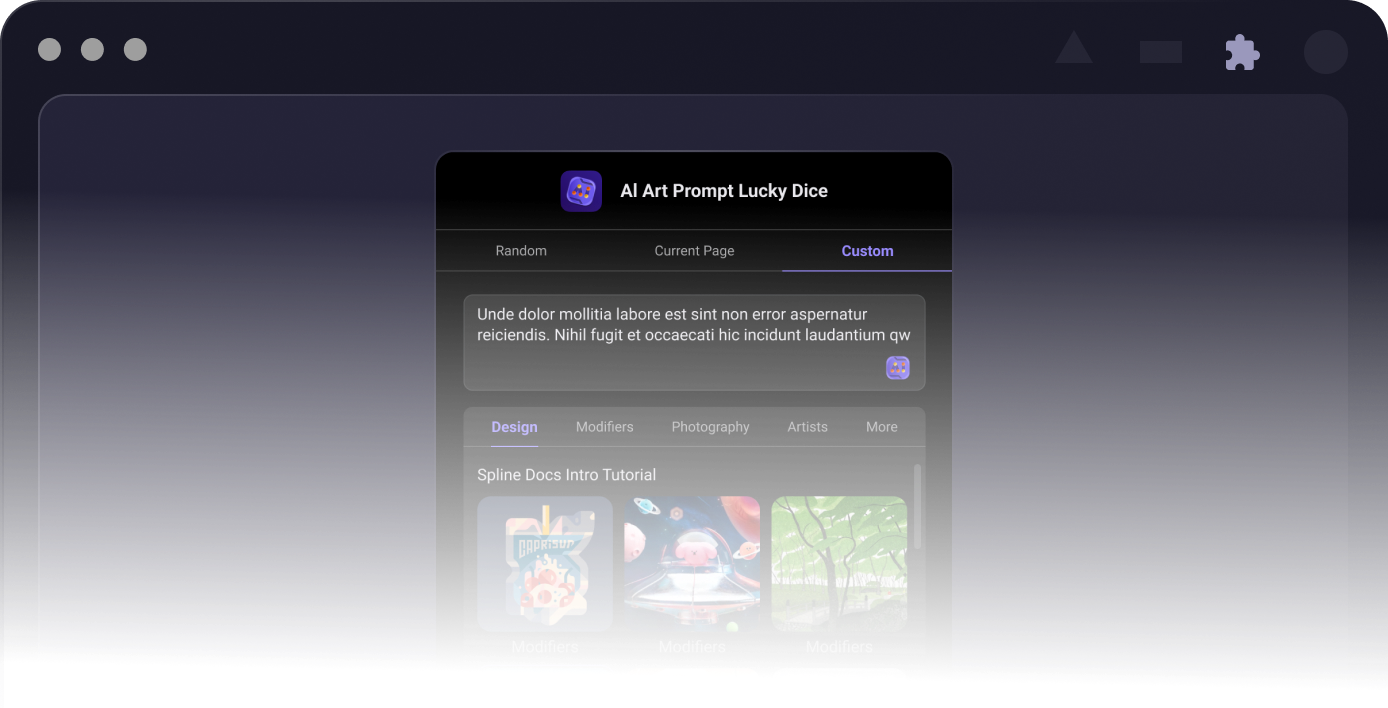Click the triangle icon in the browser toolbar

click(x=1074, y=47)
